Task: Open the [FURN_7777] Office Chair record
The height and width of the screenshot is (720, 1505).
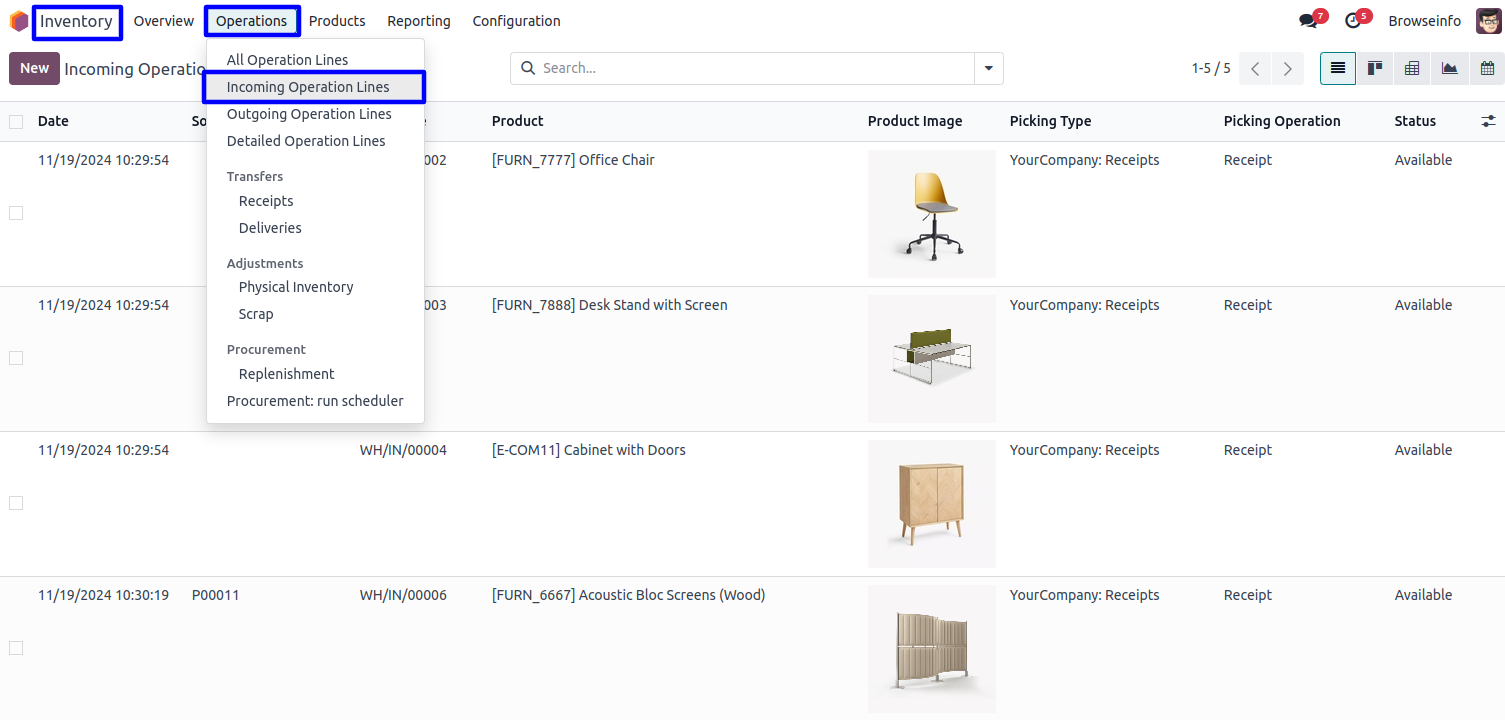Action: point(573,160)
